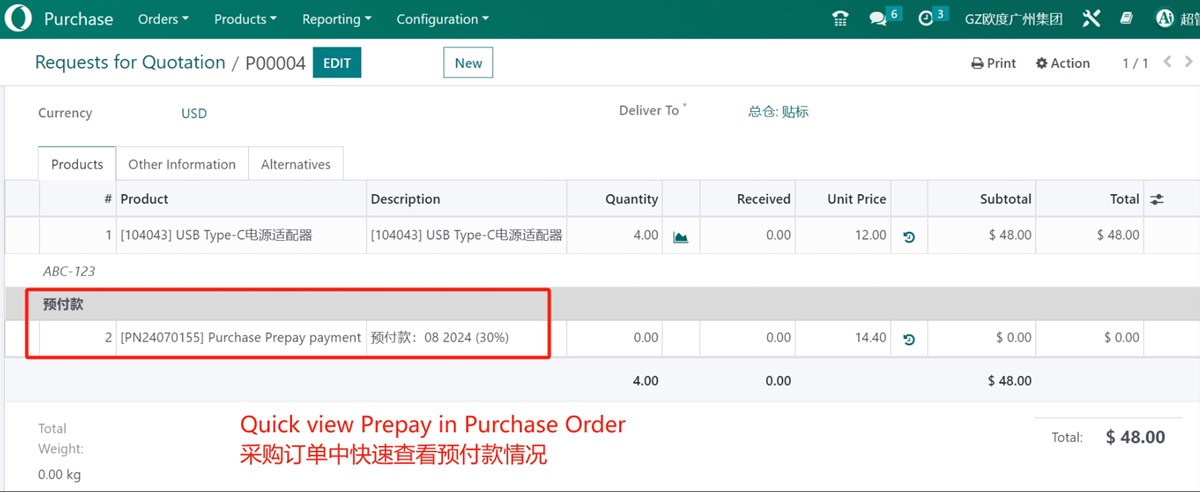Open the phone/VoIP icon in top bar

point(841,19)
